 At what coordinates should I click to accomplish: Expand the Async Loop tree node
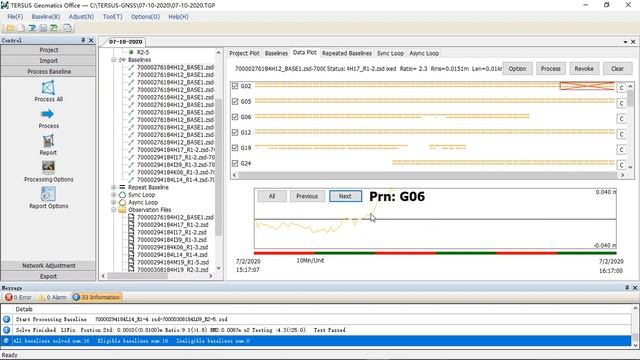tap(113, 202)
